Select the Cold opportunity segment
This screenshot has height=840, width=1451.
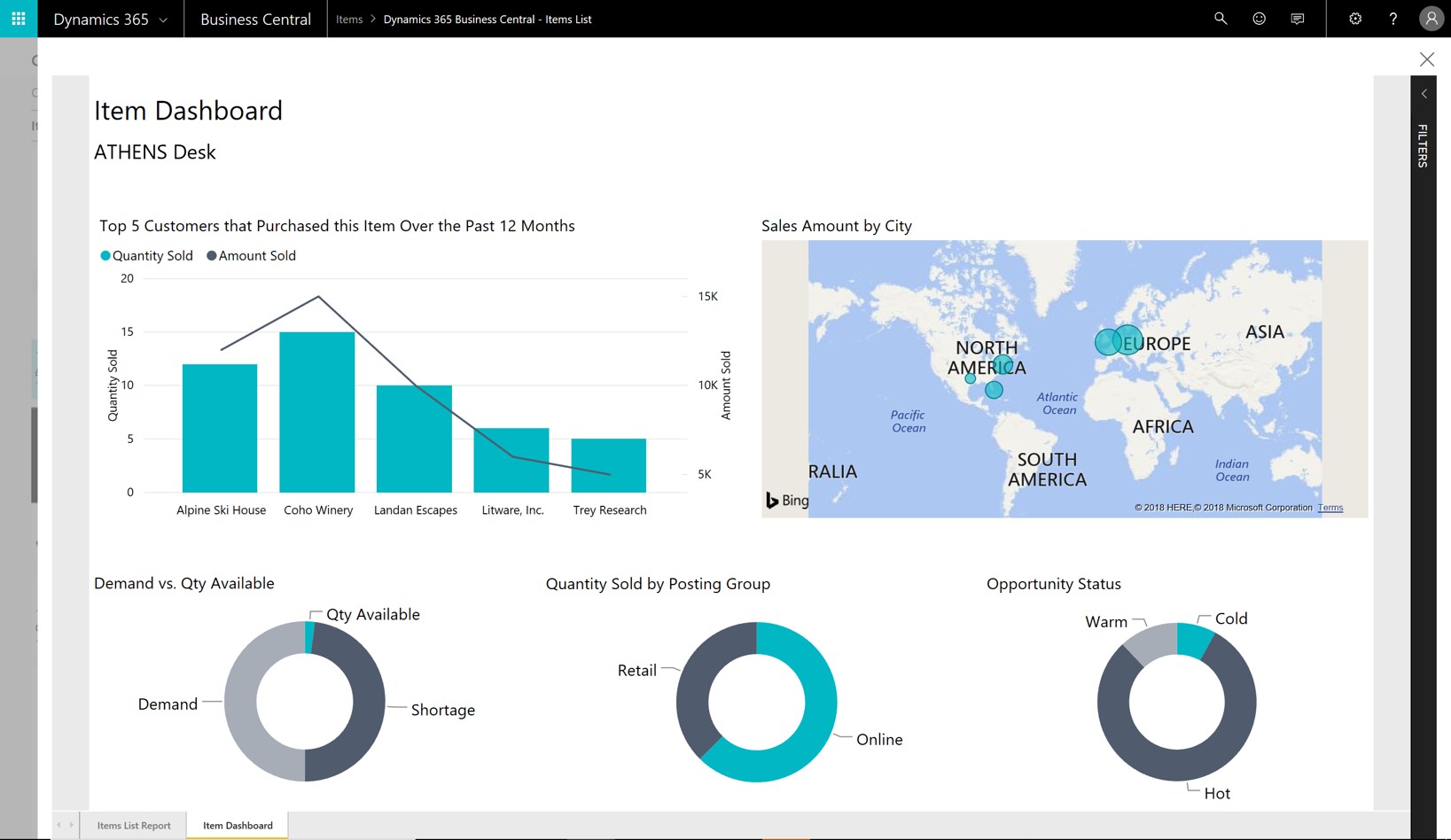click(x=1193, y=640)
